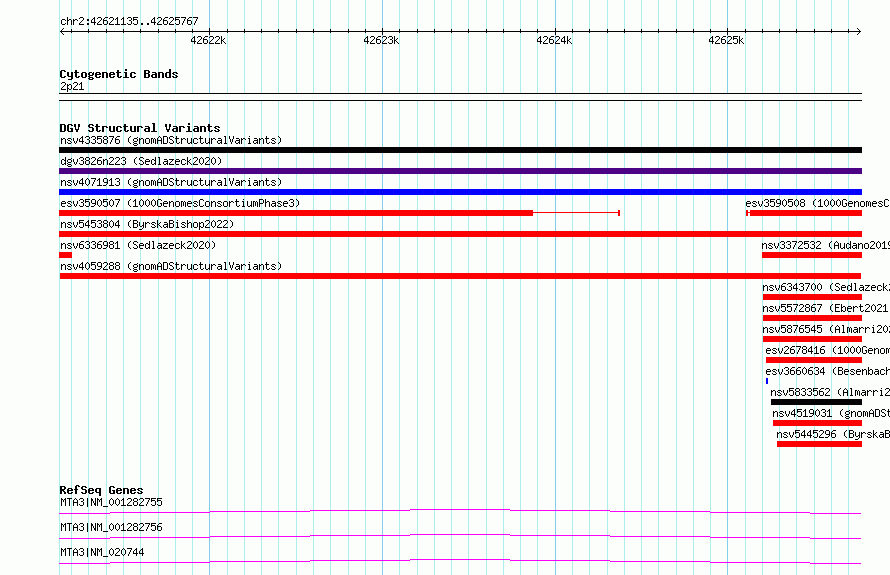Screen dimensions: 890x575
Task: Click the red nsv5876545 bar
Action: [812, 339]
